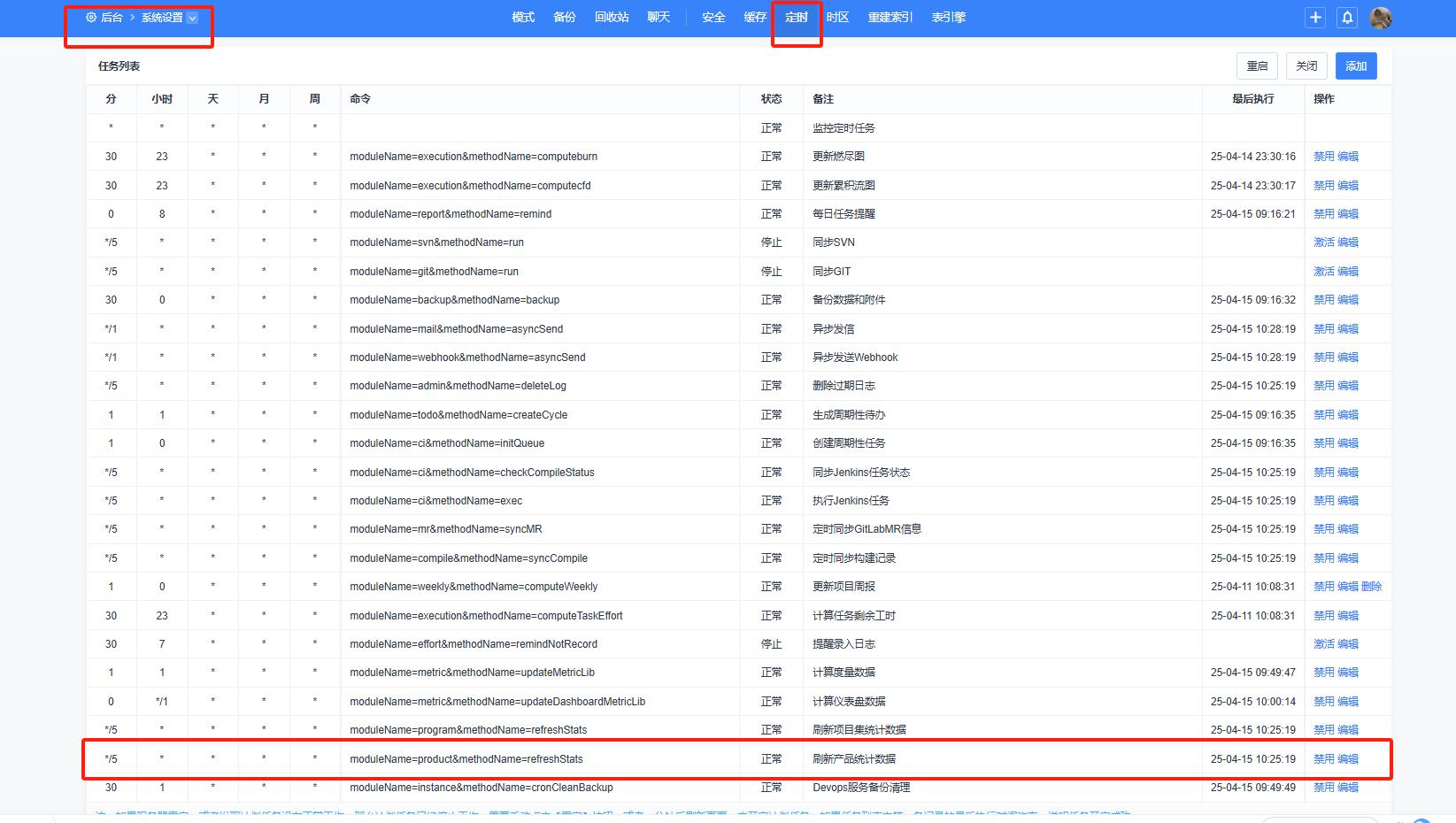Edit the report remind task

click(x=1348, y=214)
